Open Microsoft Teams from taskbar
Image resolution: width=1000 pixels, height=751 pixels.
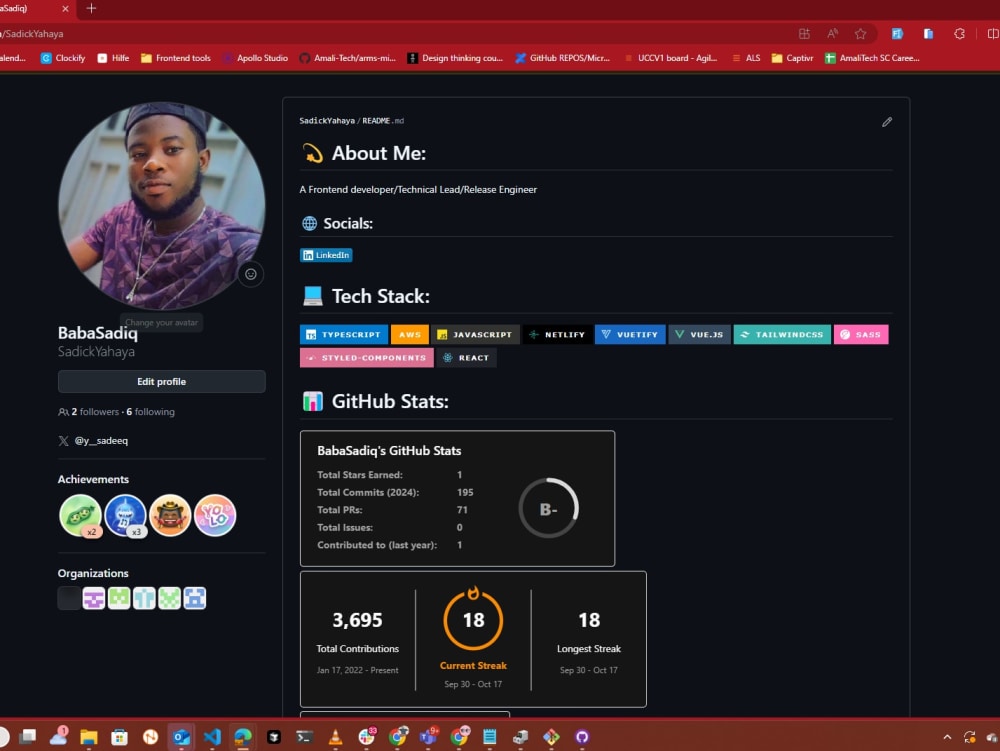(427, 737)
